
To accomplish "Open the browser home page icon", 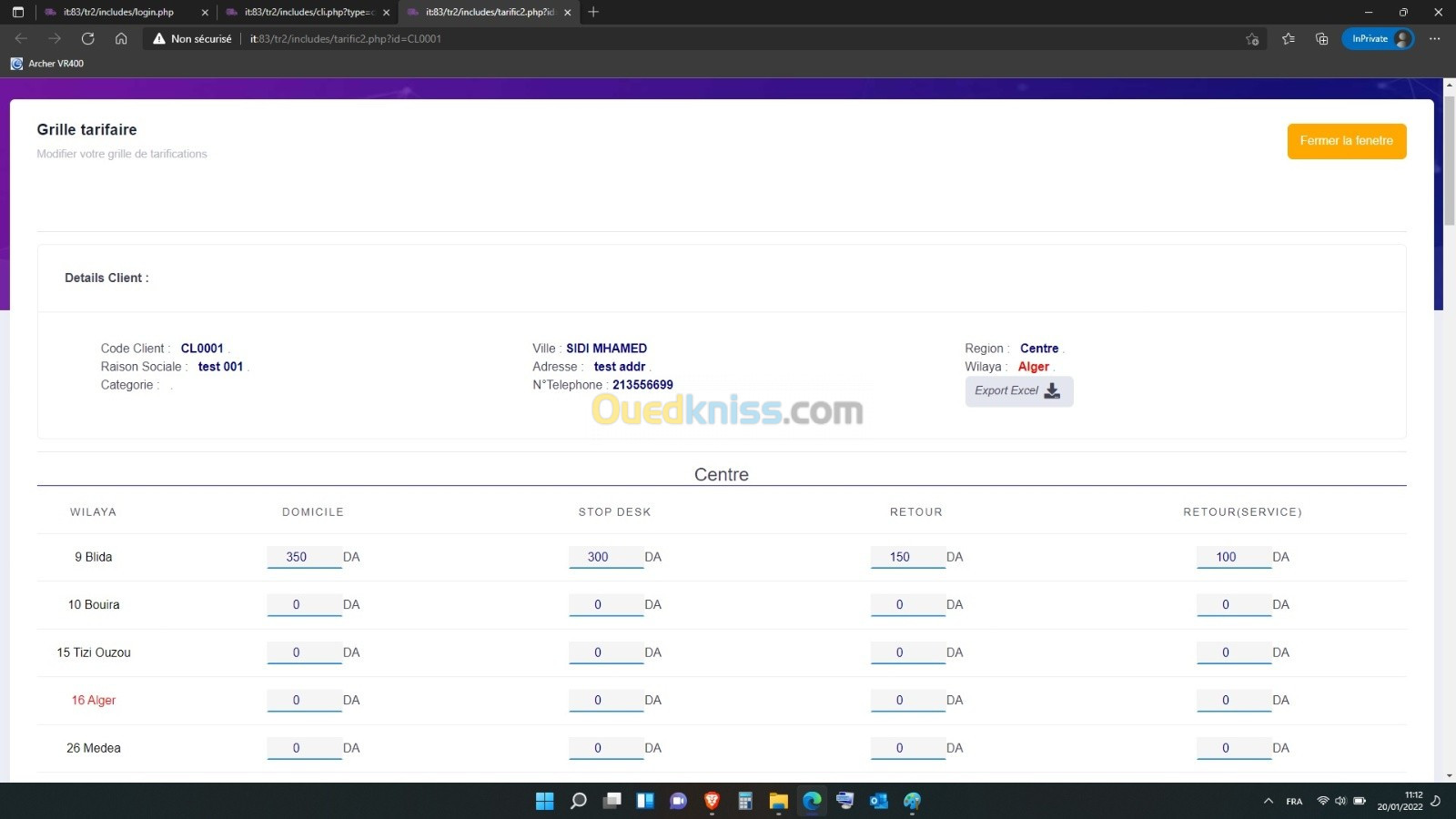I will (121, 38).
